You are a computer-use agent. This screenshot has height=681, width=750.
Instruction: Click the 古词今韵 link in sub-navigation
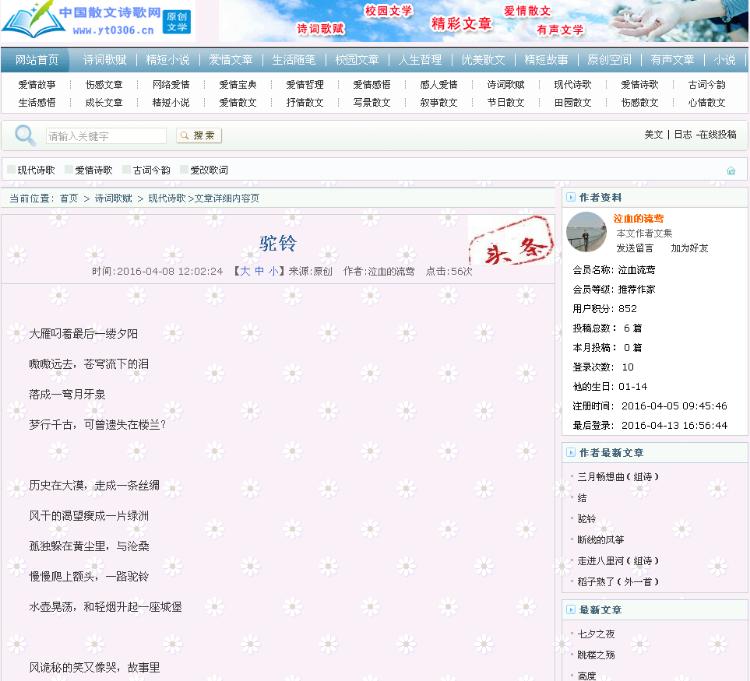(706, 85)
